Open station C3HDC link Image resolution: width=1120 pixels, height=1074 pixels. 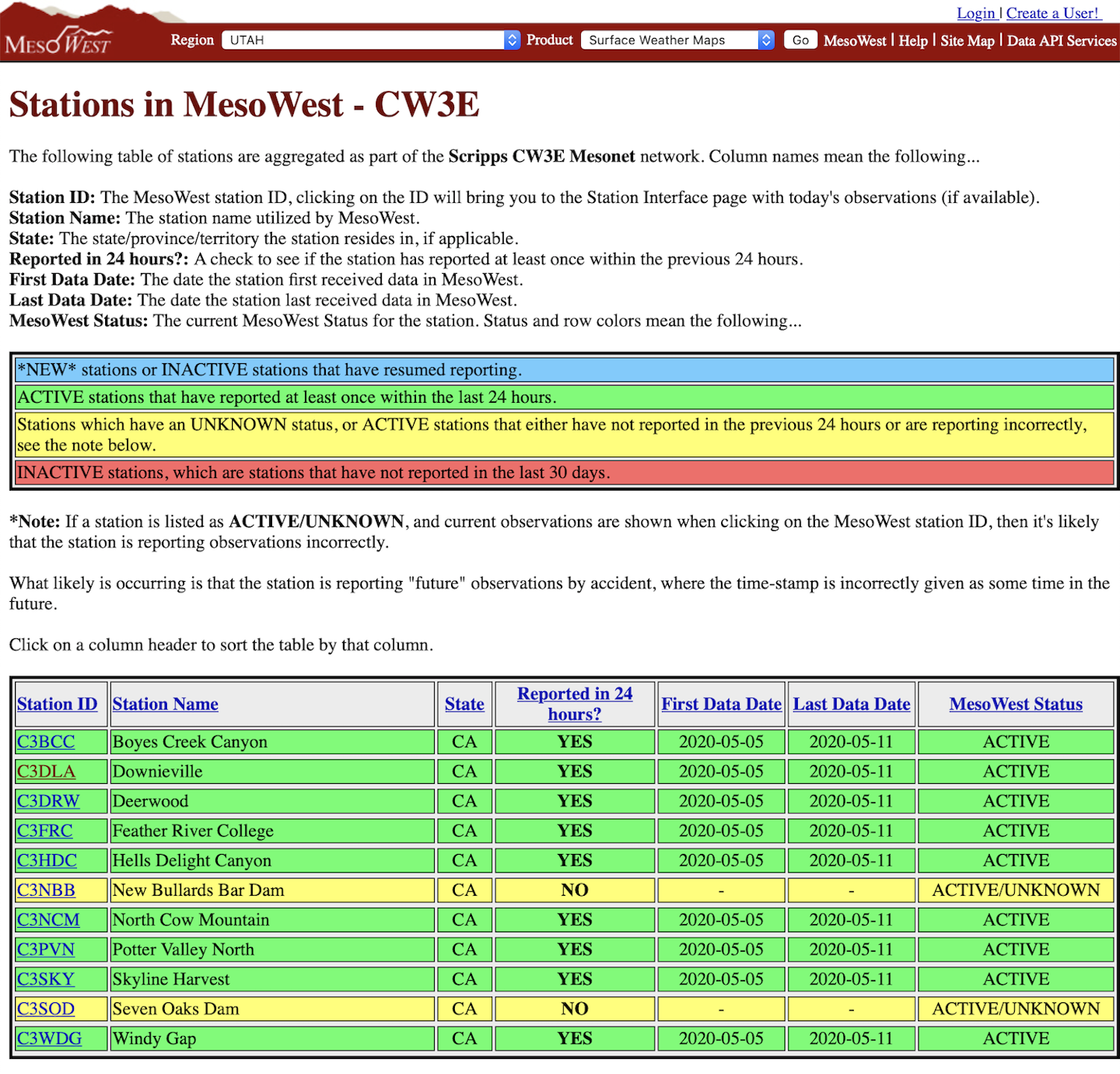click(x=47, y=861)
